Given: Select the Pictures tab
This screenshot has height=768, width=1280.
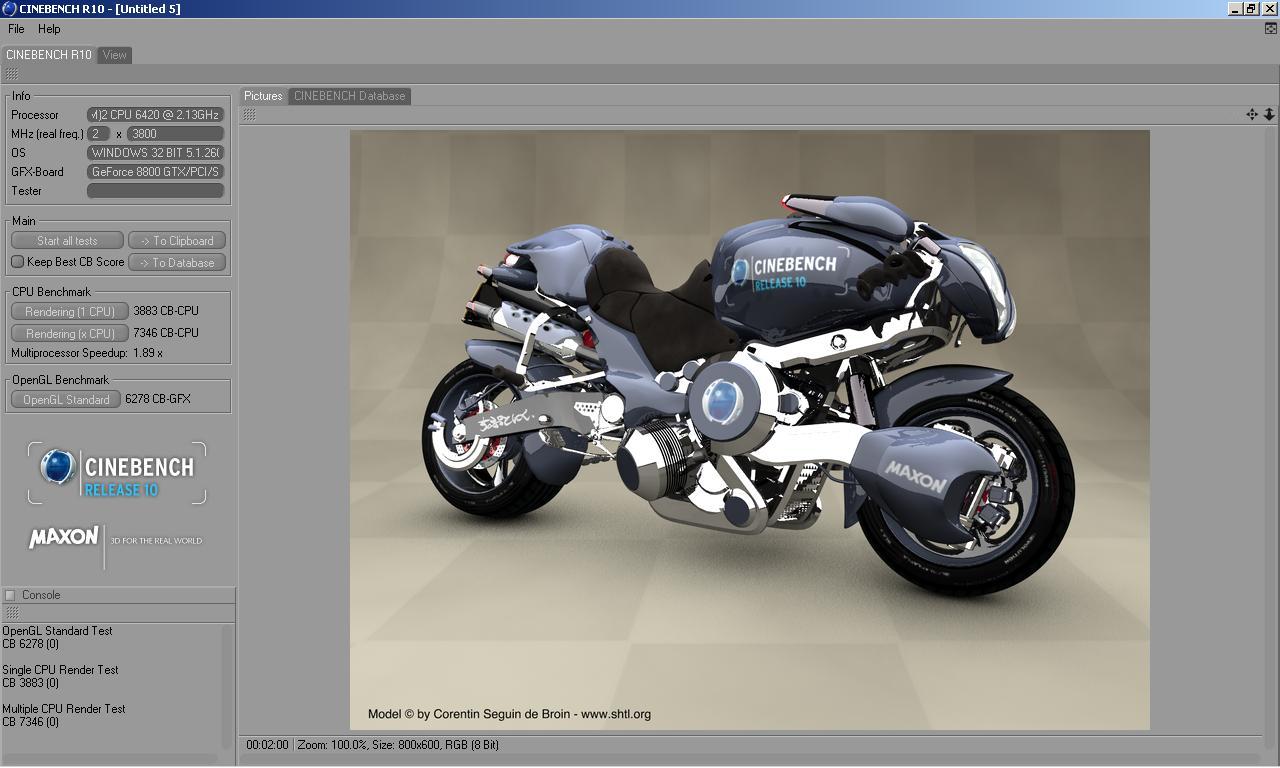Looking at the screenshot, I should tap(263, 96).
